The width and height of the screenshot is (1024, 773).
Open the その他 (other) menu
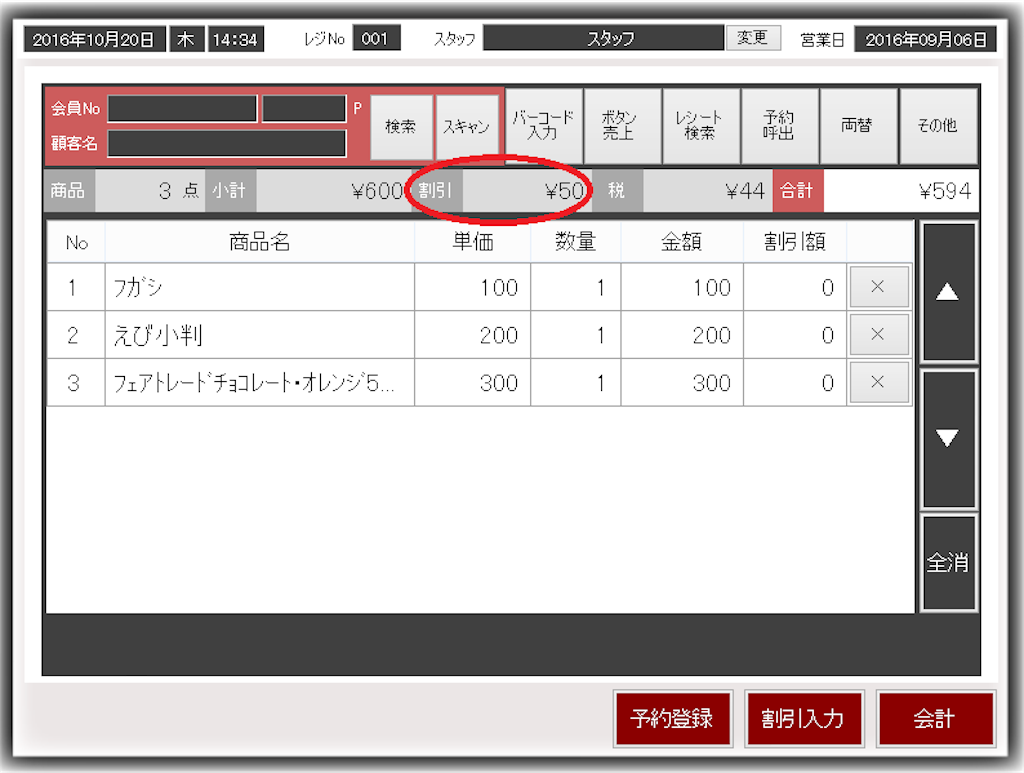[938, 126]
